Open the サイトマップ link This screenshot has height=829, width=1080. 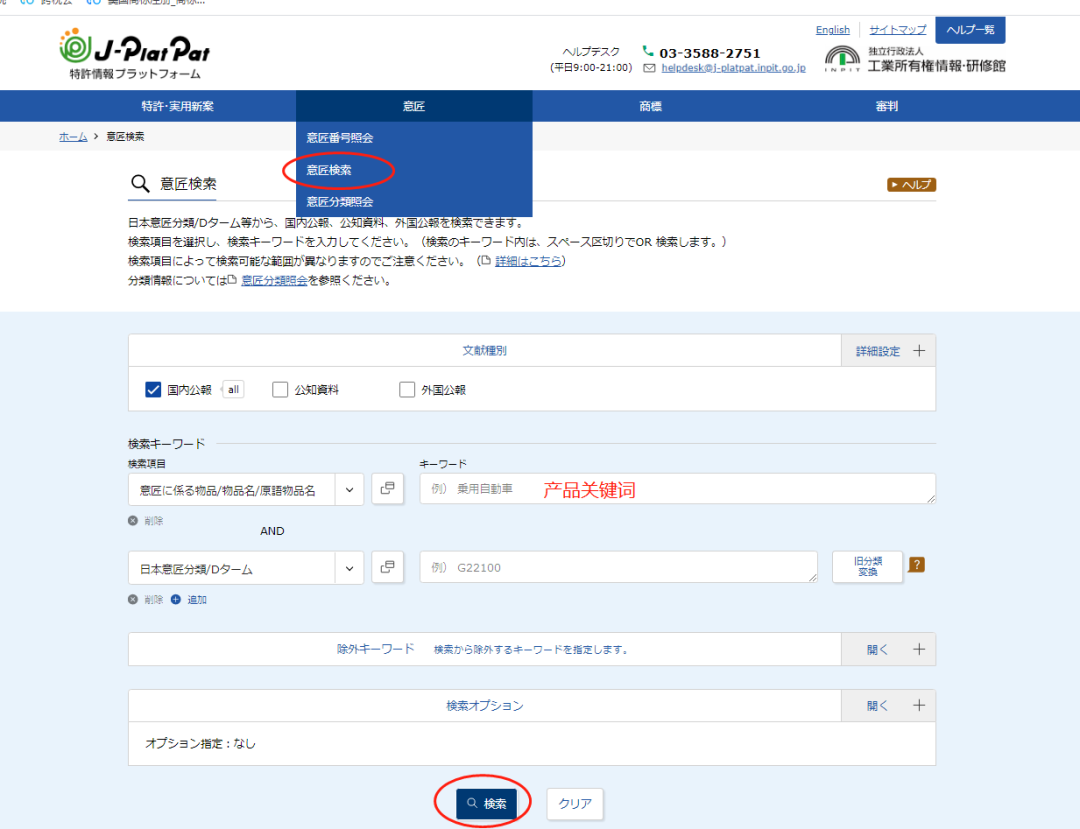pos(897,30)
